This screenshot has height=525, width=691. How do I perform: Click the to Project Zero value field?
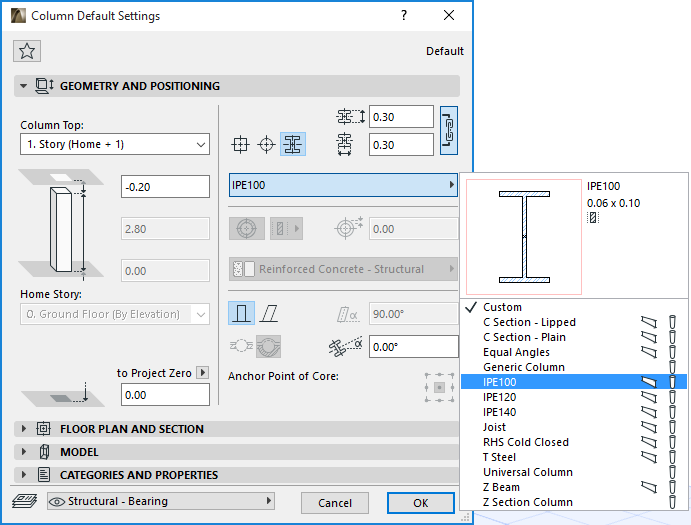[x=165, y=395]
